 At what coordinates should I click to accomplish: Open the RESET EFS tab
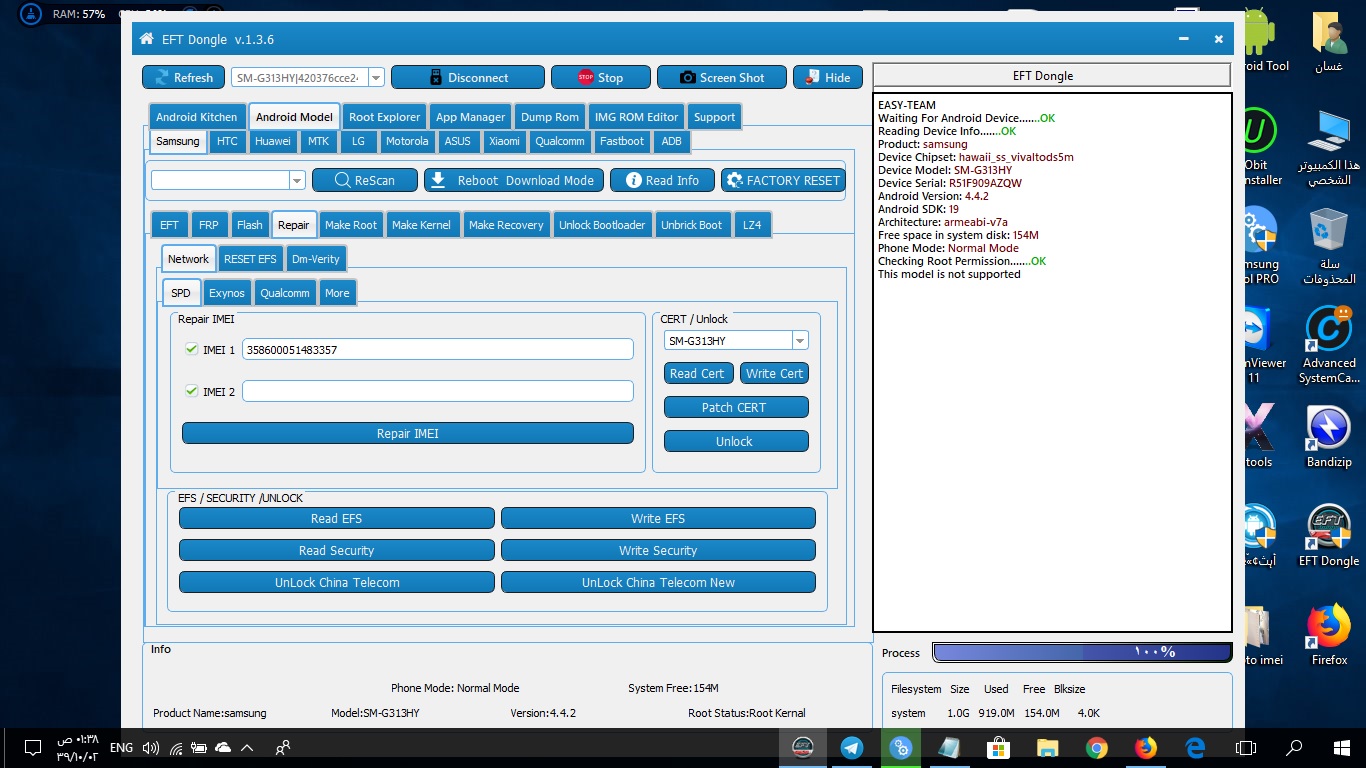coord(250,259)
